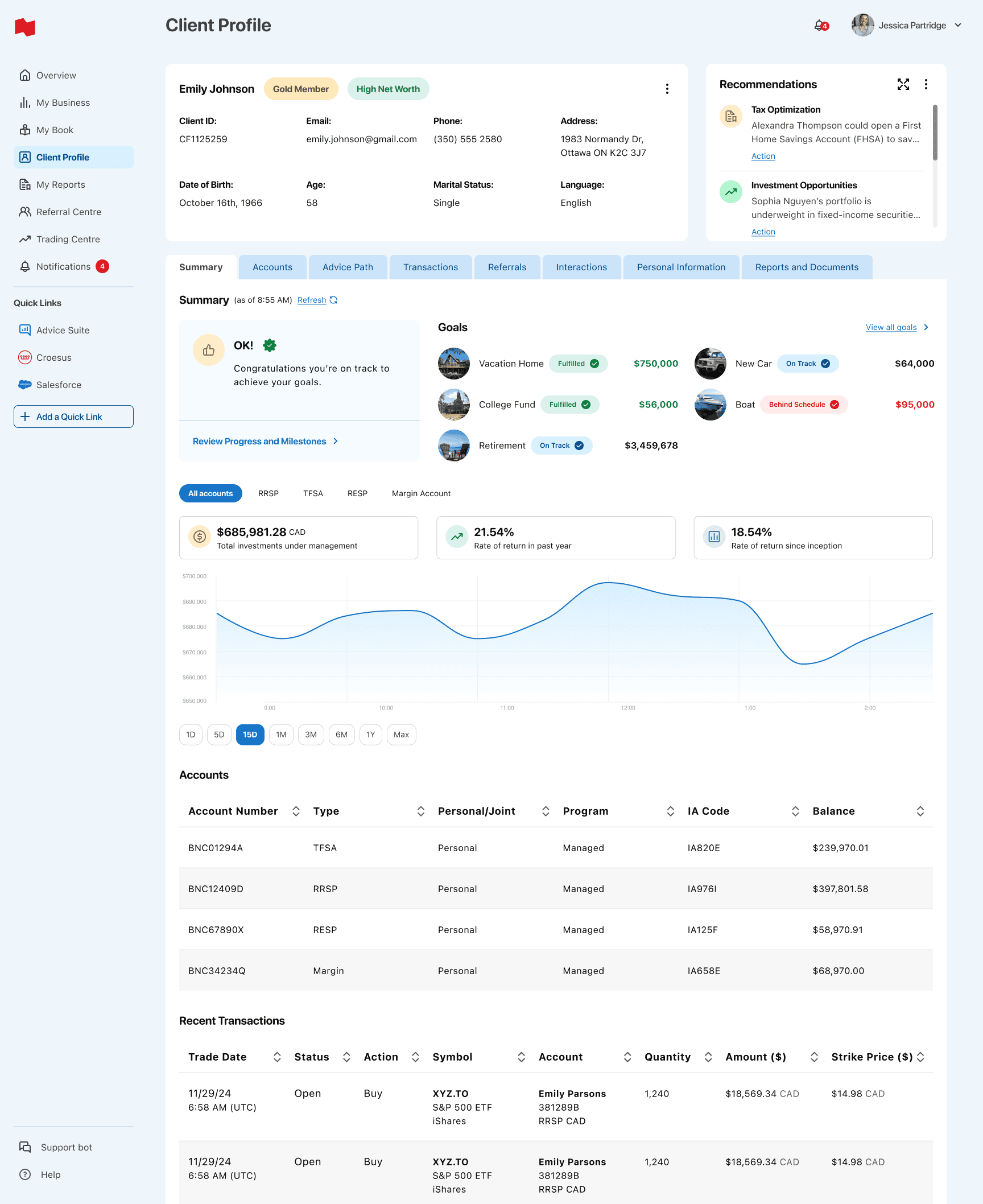Screen dimensions: 983x1204
Task: Open Review Progress and Milestones link
Action: click(x=265, y=441)
